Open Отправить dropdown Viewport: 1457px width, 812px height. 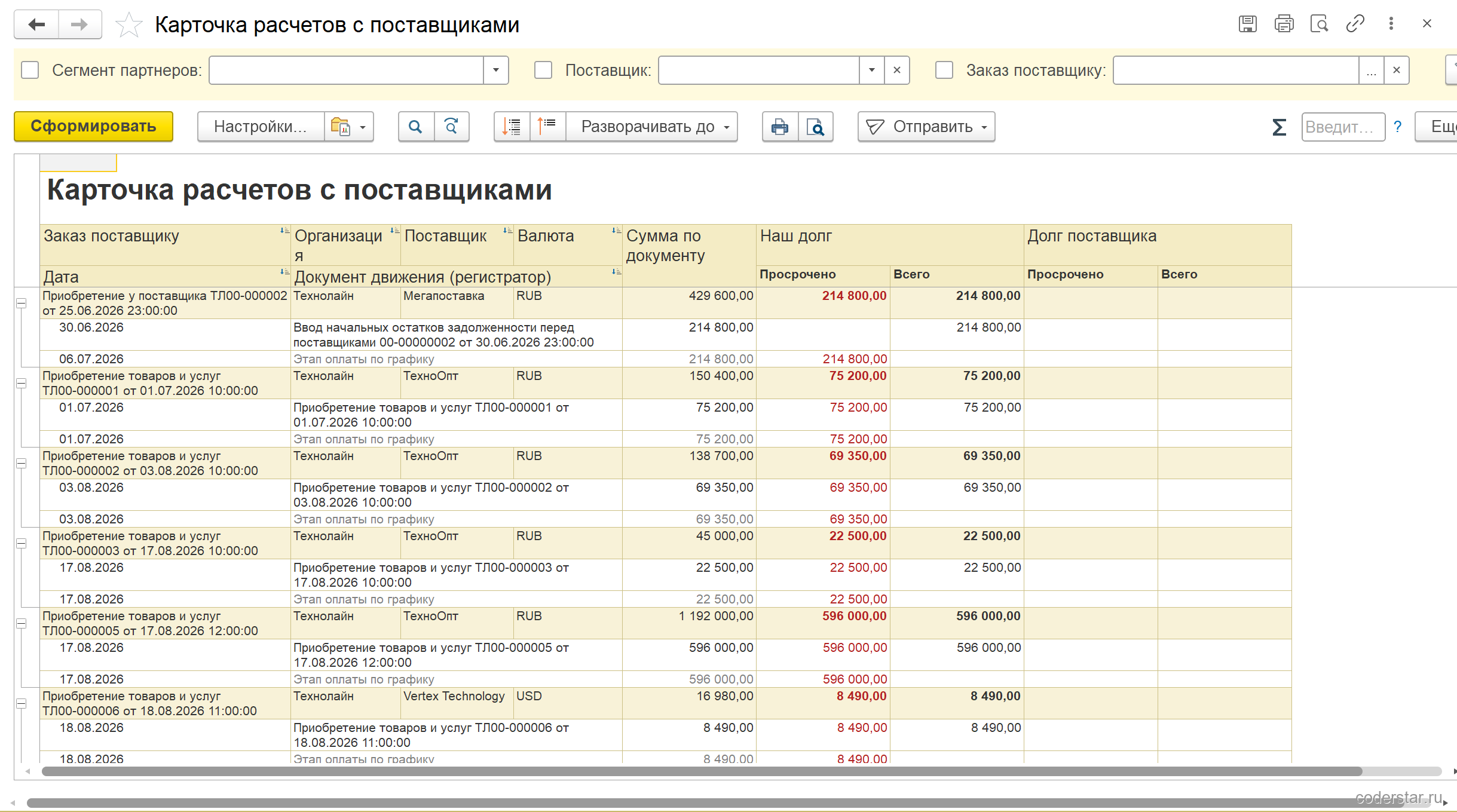tap(926, 127)
